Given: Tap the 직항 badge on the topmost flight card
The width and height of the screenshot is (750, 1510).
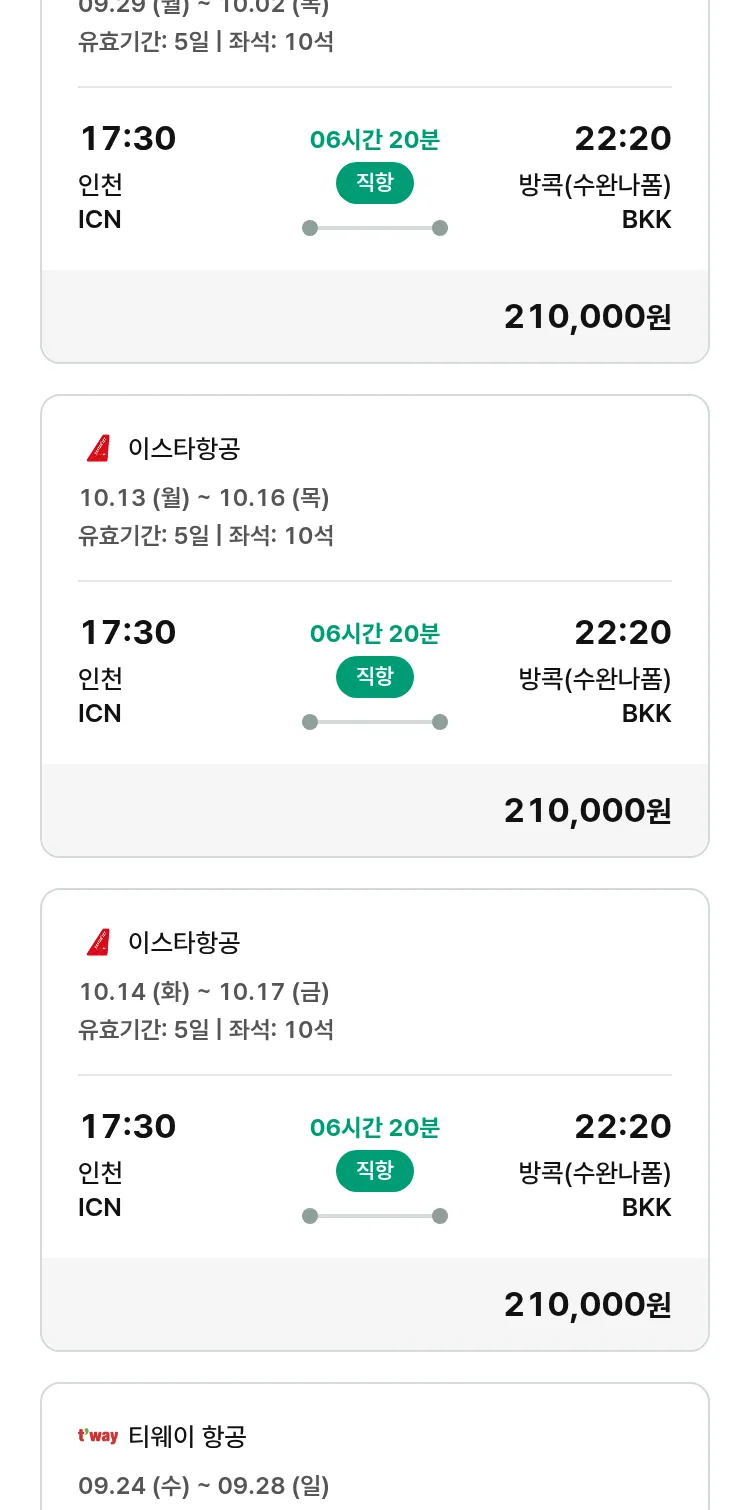Looking at the screenshot, I should point(374,183).
